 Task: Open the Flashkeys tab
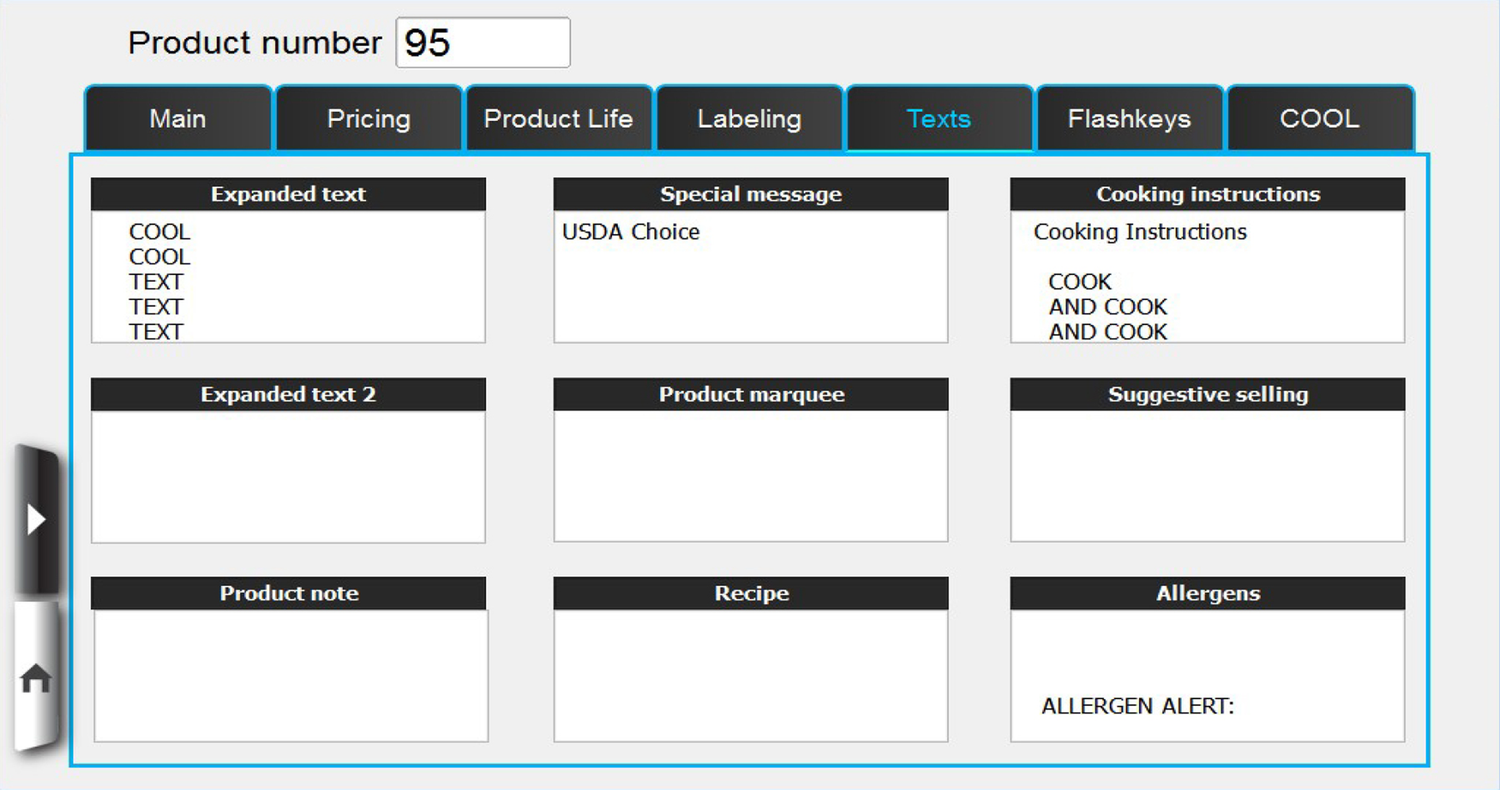[x=1129, y=119]
